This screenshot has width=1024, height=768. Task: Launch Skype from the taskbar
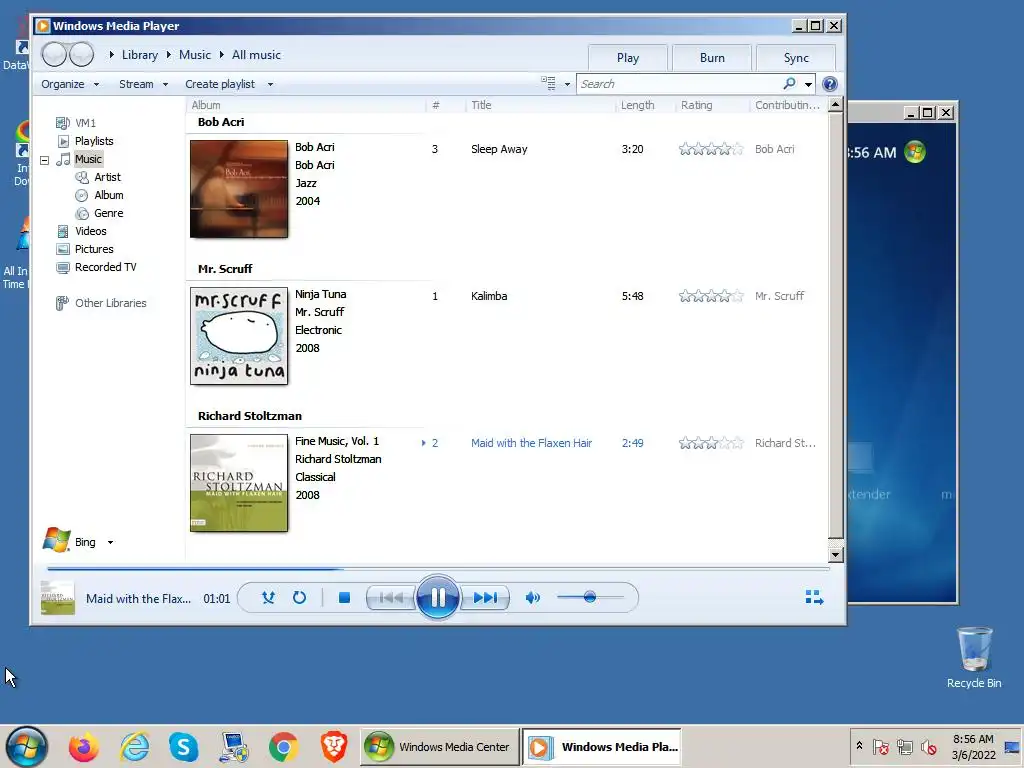coord(184,746)
